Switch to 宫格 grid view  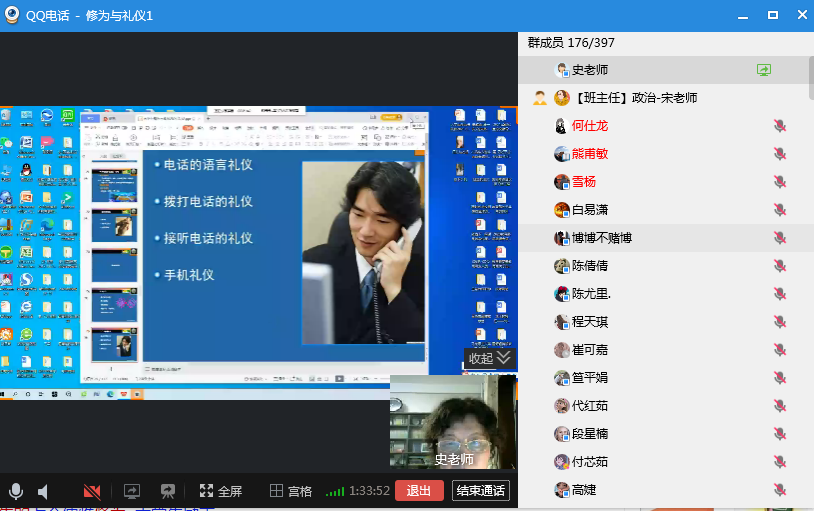coord(290,491)
